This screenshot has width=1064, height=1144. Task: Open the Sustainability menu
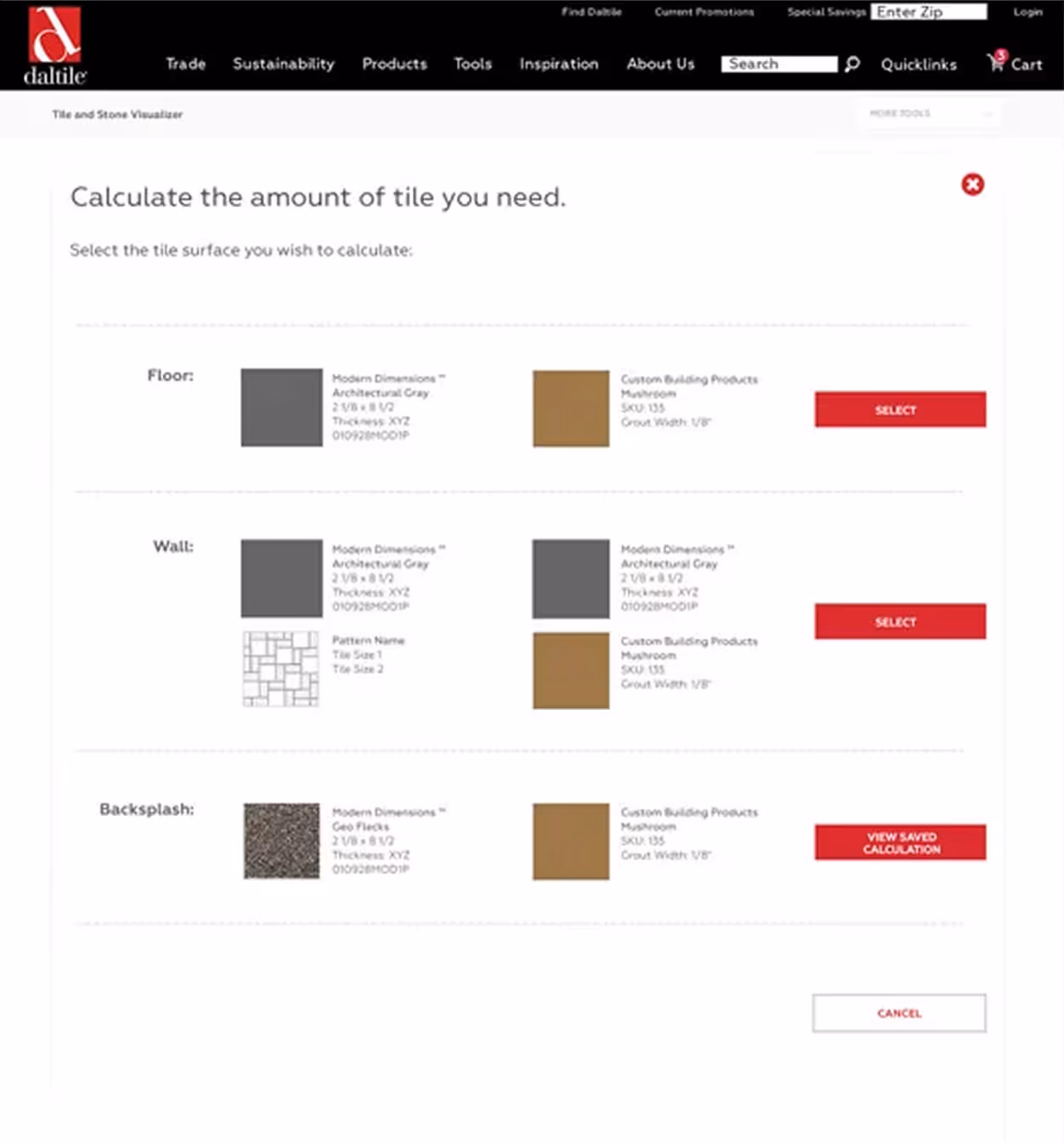(x=284, y=64)
